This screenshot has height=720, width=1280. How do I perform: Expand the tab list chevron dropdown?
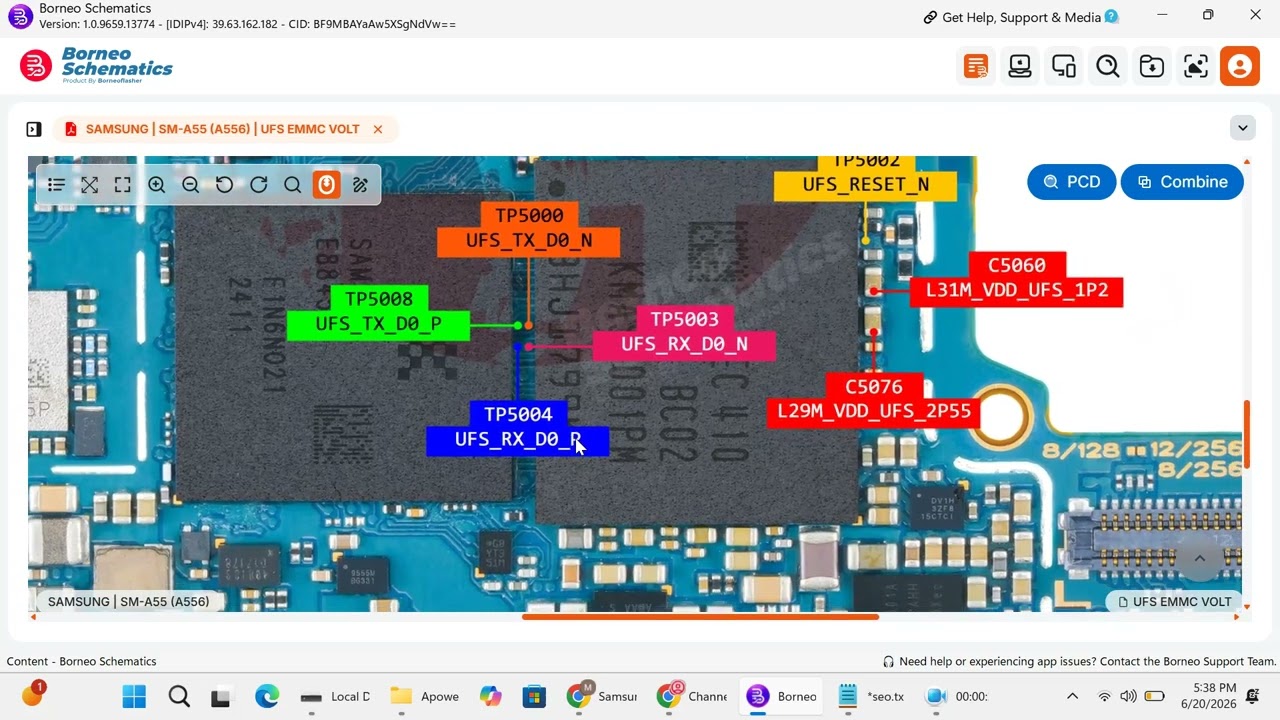click(1243, 128)
